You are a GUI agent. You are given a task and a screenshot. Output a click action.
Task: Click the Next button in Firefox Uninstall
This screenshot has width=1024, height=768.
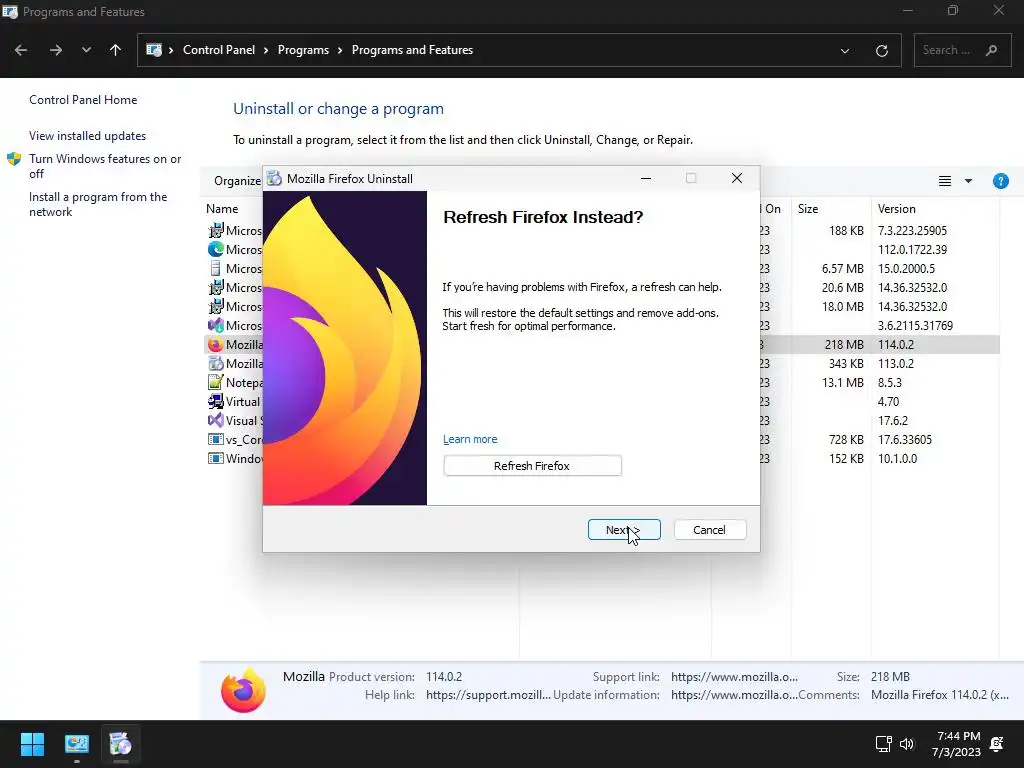point(624,530)
